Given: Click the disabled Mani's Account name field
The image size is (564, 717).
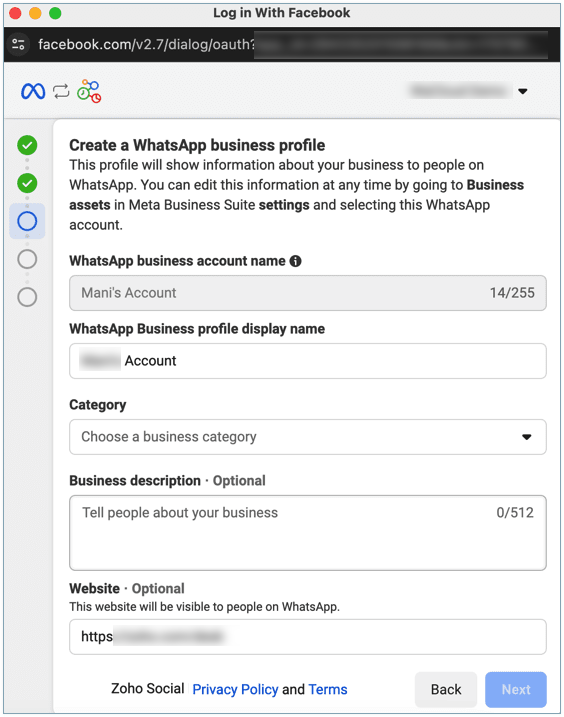Looking at the screenshot, I should click(308, 293).
